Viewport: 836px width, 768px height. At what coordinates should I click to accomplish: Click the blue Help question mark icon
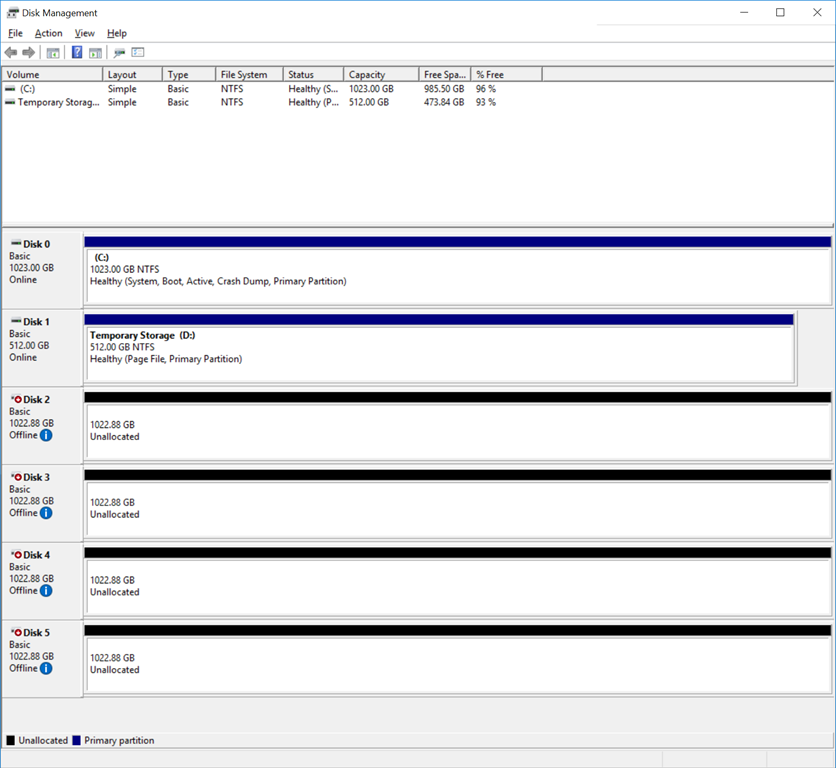coord(77,52)
